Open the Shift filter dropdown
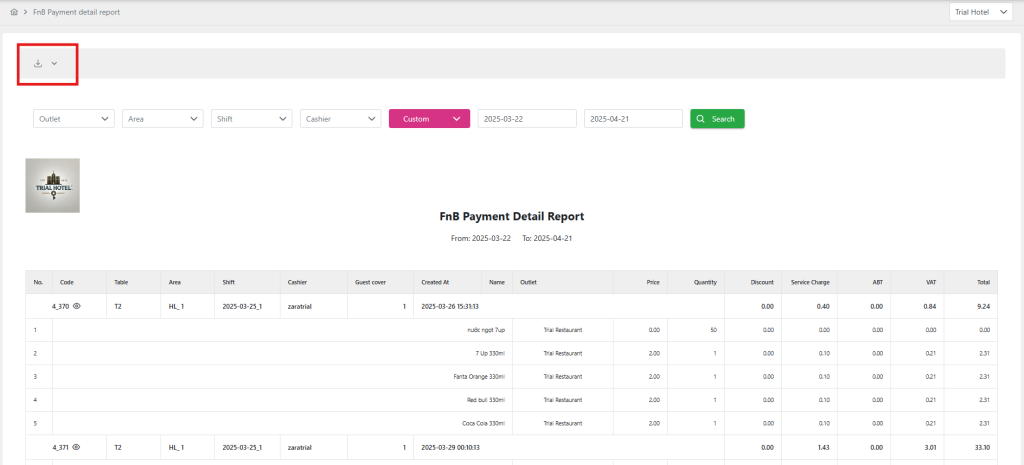 (x=251, y=119)
